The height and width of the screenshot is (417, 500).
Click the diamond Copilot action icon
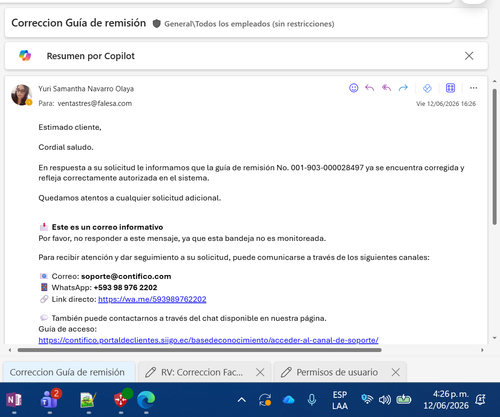tap(427, 88)
